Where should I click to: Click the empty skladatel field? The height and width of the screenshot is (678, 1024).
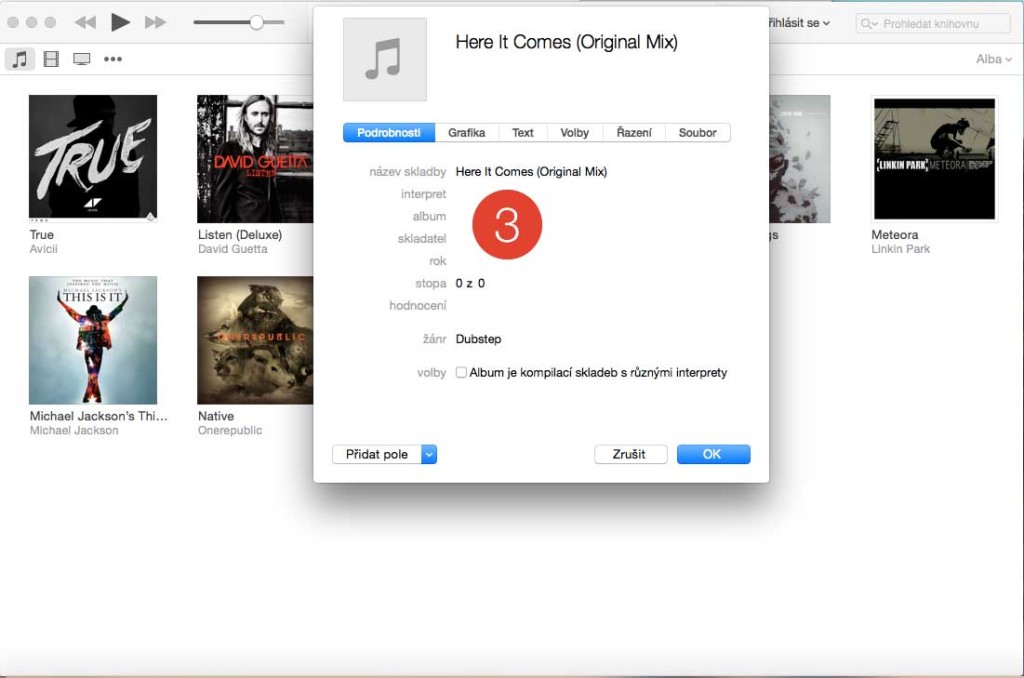(x=591, y=238)
